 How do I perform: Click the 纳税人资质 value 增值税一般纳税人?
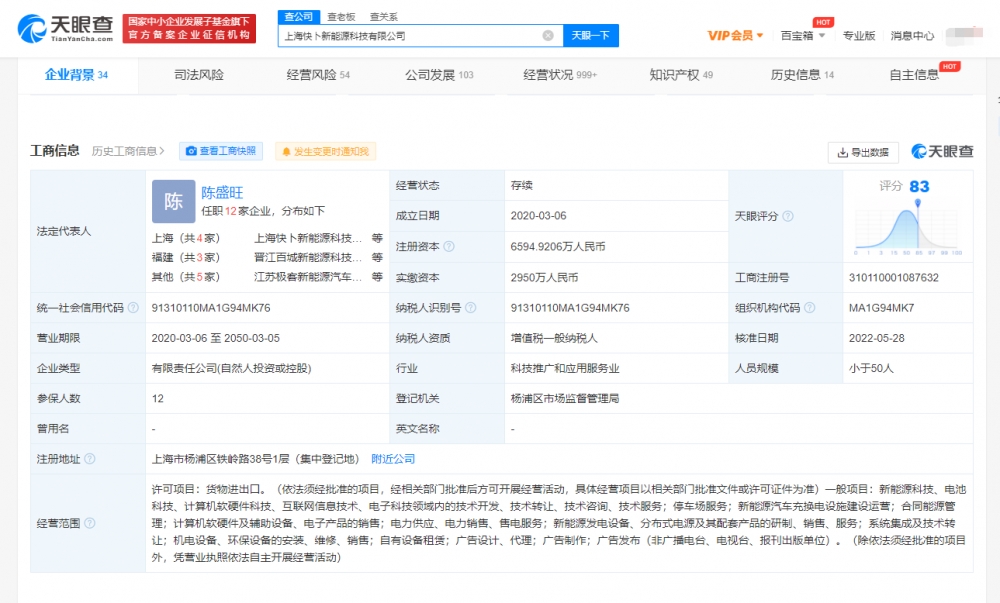pyautogui.click(x=554, y=338)
